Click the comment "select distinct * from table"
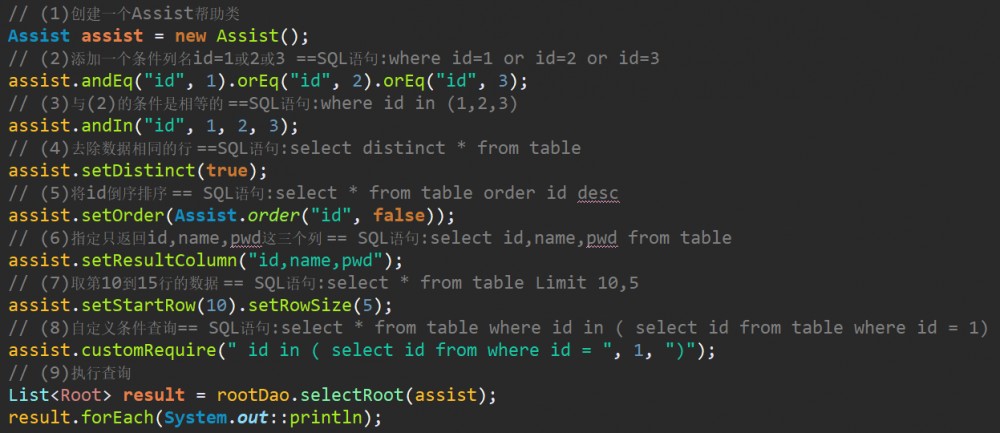This screenshot has width=1000, height=433. (x=295, y=148)
